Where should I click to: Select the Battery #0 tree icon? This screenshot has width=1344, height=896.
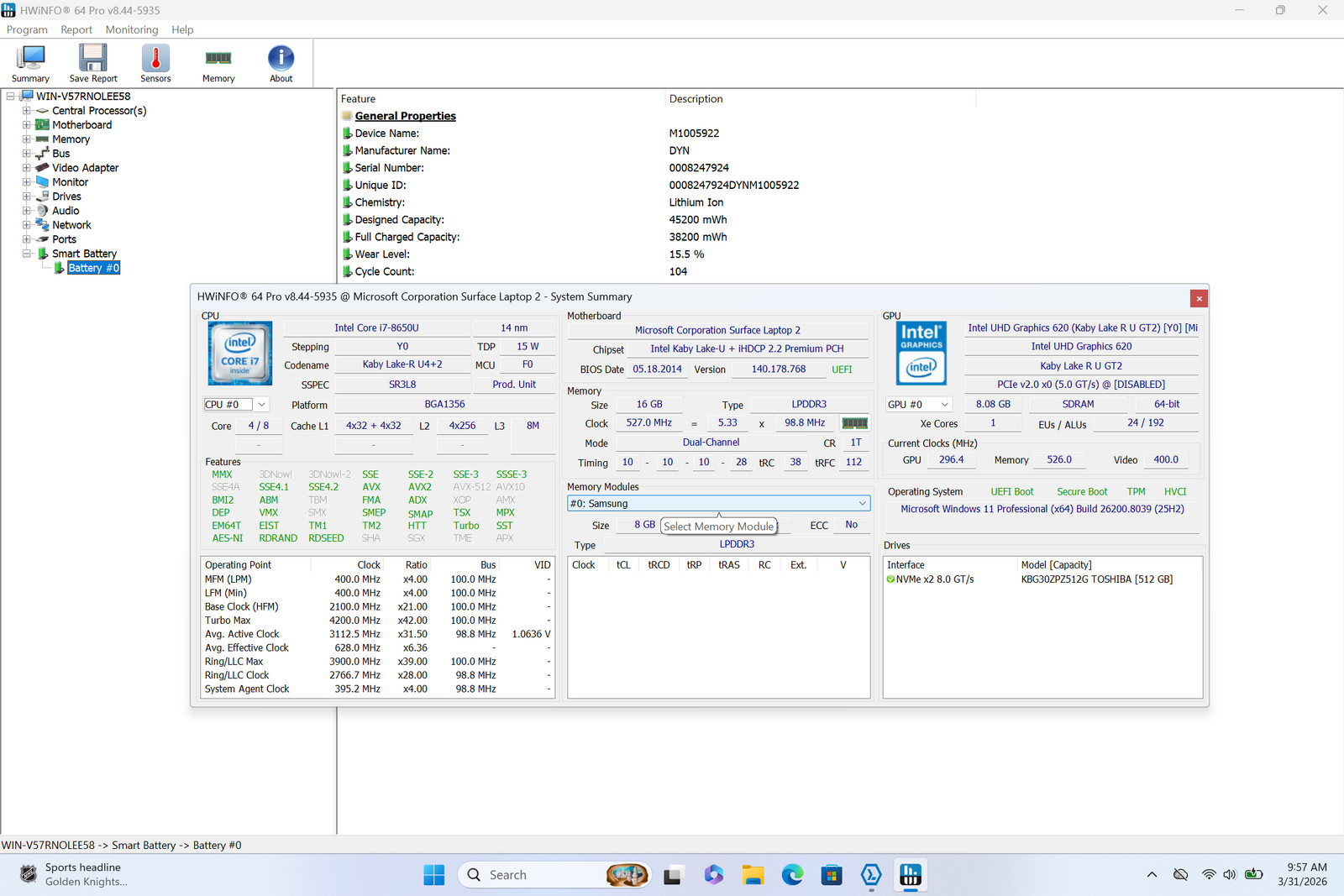[x=59, y=268]
